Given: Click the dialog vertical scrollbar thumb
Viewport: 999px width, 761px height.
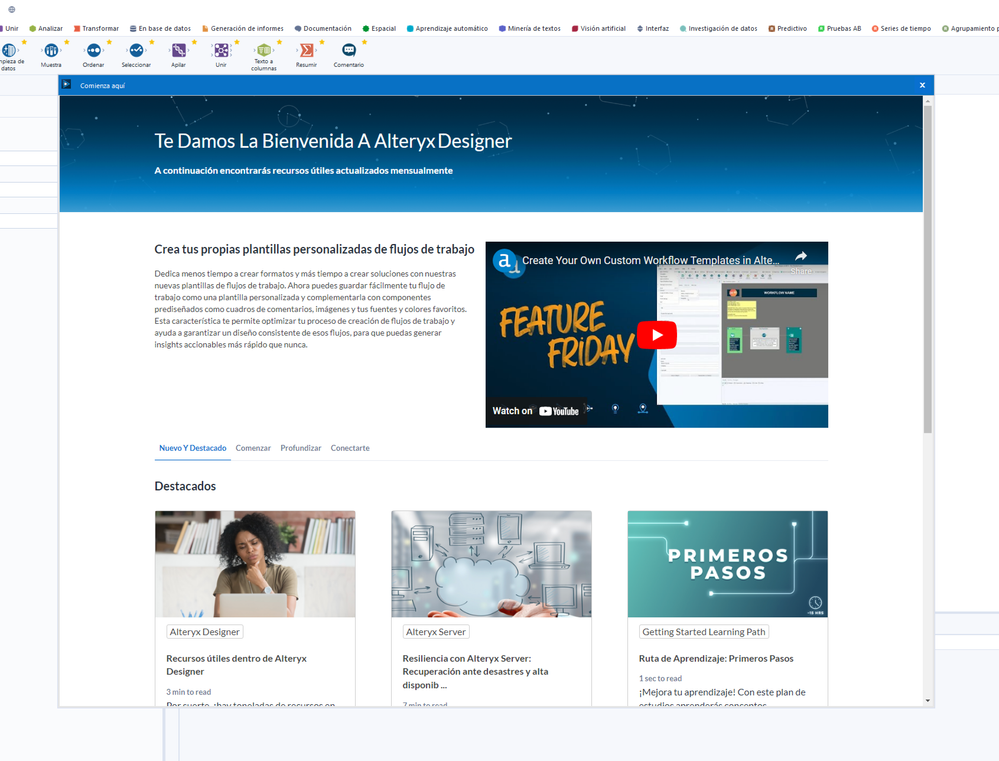Looking at the screenshot, I should pos(928,269).
